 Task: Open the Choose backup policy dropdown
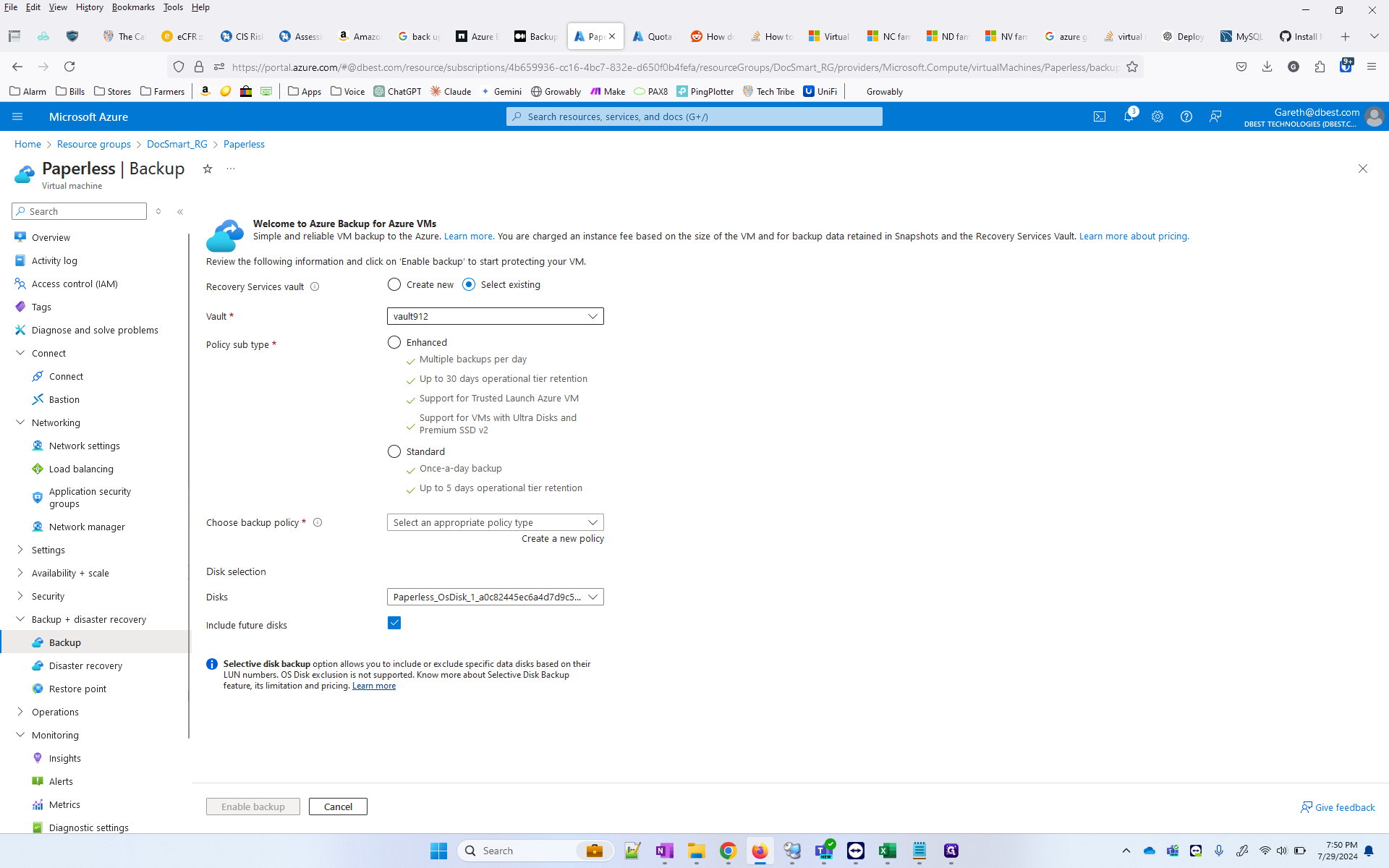pos(495,522)
